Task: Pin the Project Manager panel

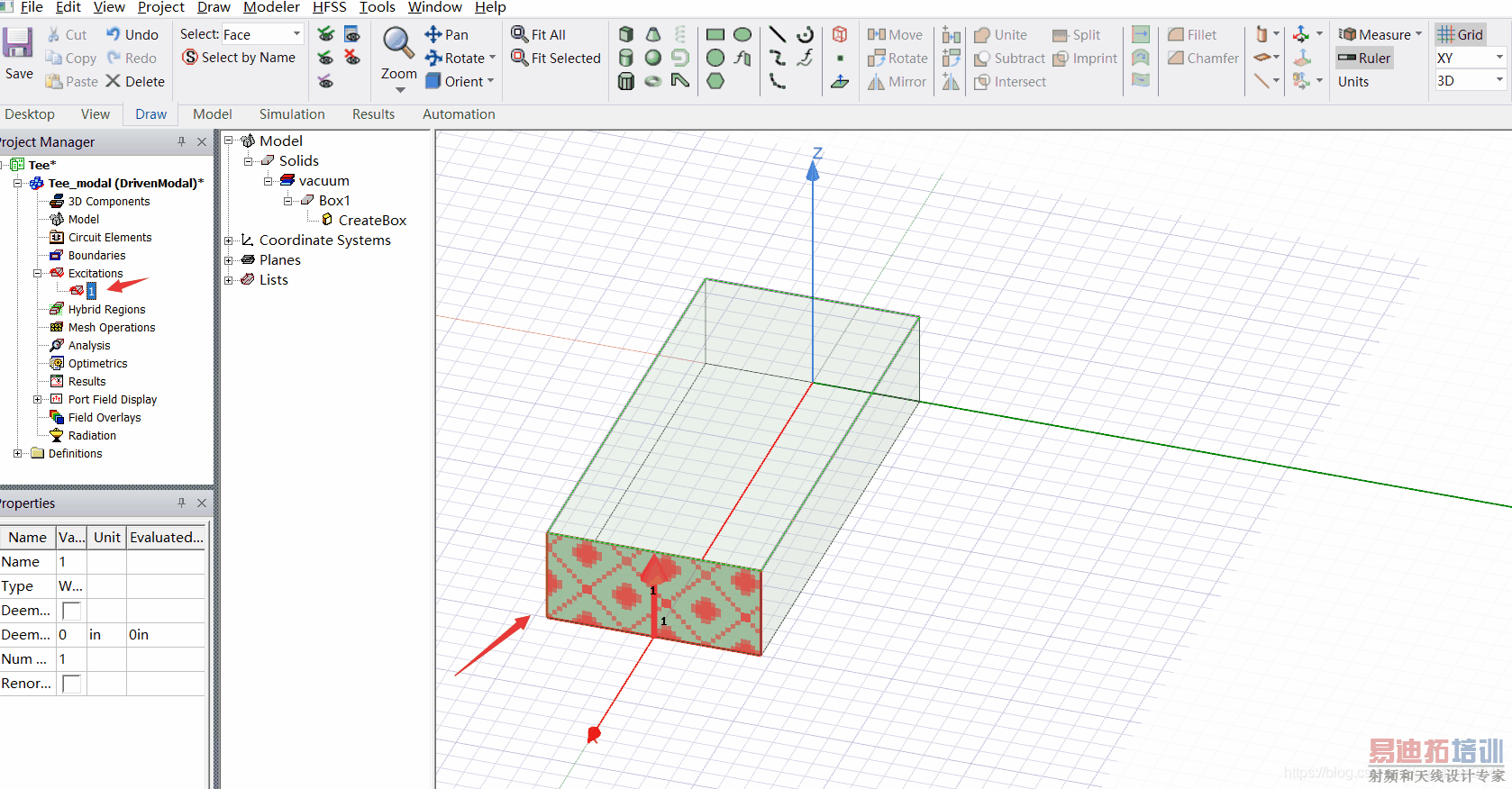Action: 182,141
